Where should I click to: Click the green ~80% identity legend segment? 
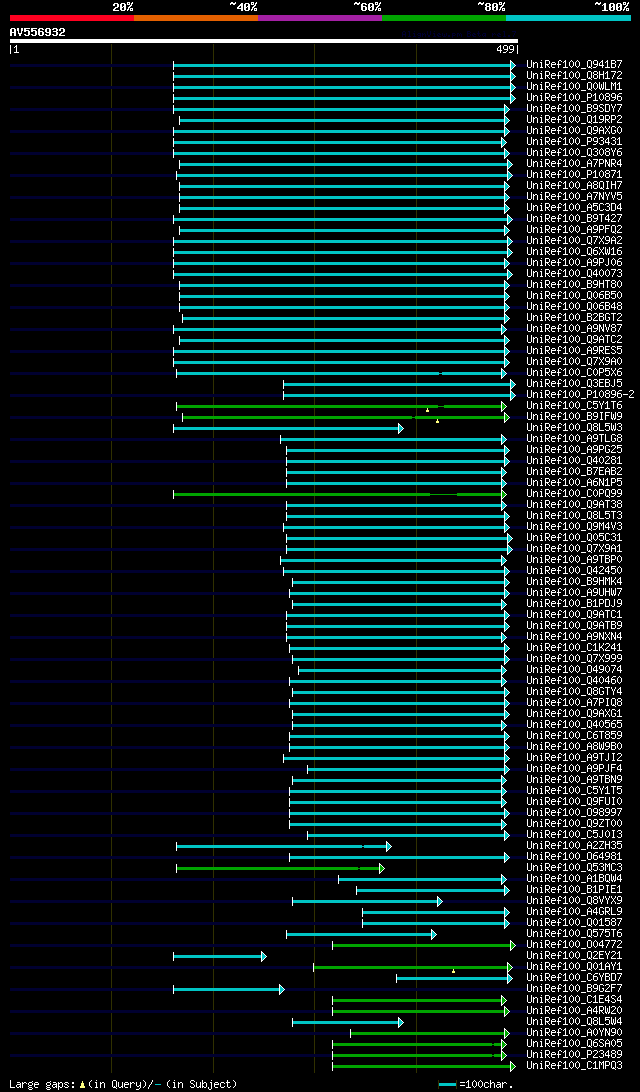coord(444,17)
